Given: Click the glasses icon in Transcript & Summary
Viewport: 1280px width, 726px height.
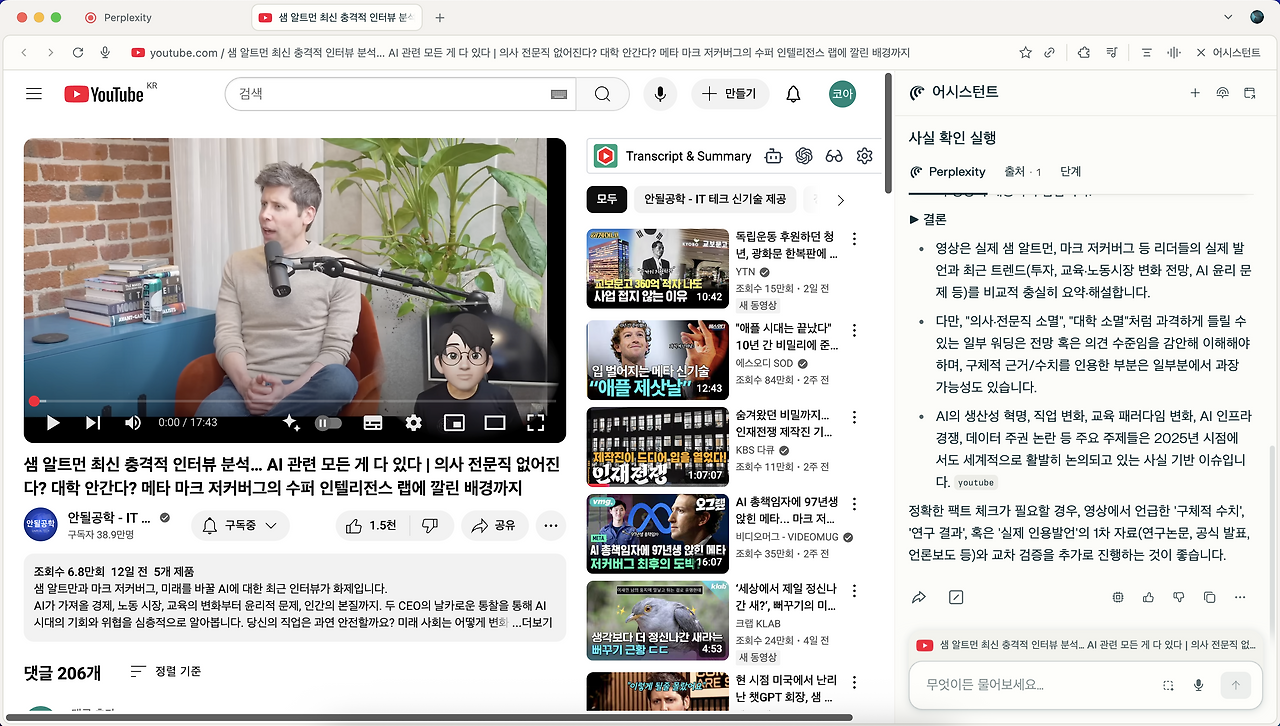Looking at the screenshot, I should [x=834, y=156].
